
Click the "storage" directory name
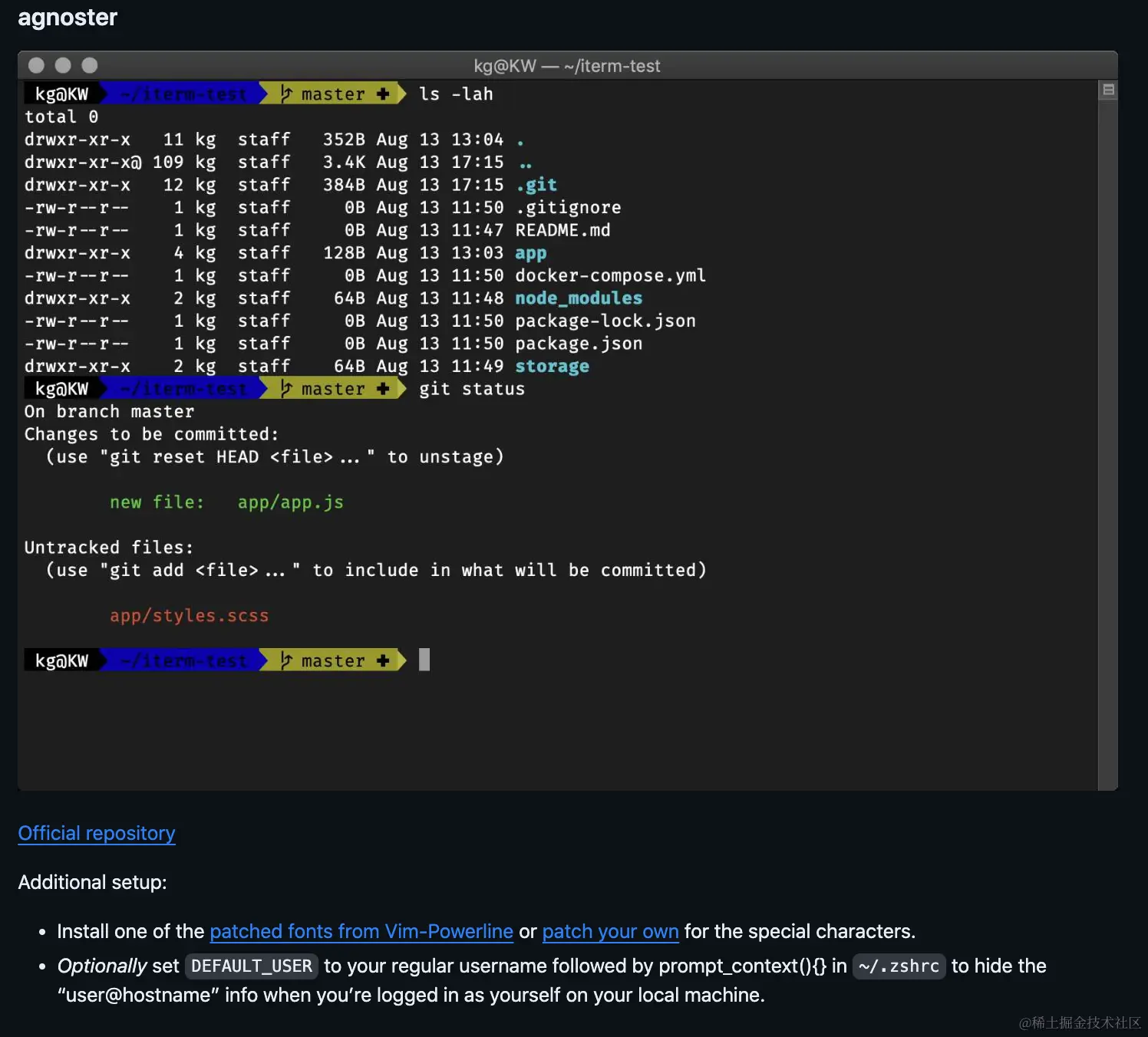coord(553,367)
